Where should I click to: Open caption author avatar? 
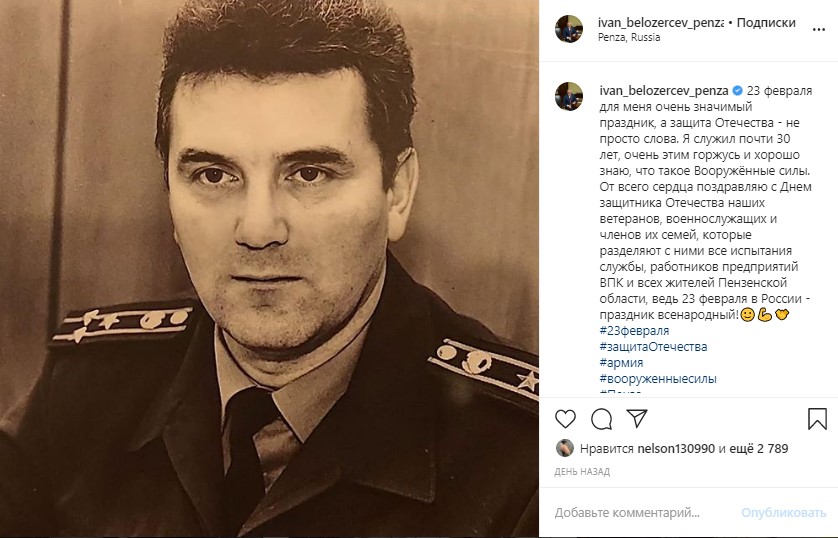coord(569,96)
